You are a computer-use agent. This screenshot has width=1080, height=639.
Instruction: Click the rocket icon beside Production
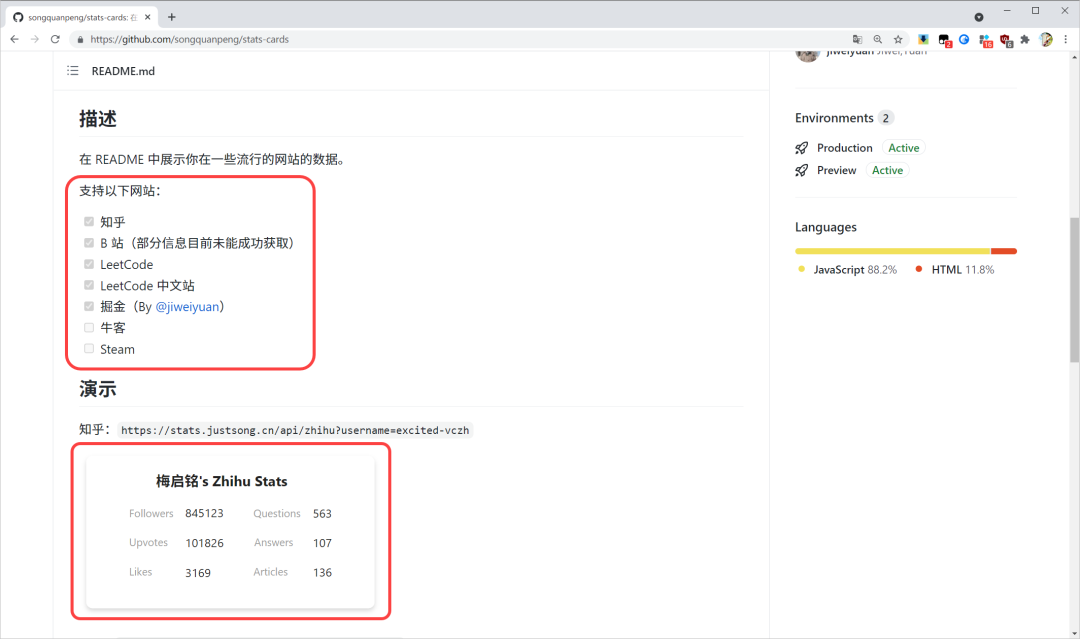[802, 148]
